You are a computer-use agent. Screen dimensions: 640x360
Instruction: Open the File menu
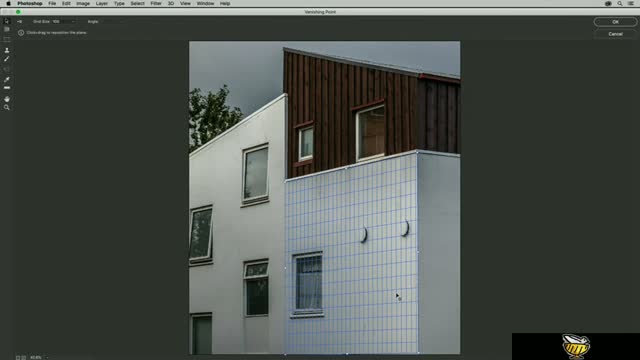[52, 3]
